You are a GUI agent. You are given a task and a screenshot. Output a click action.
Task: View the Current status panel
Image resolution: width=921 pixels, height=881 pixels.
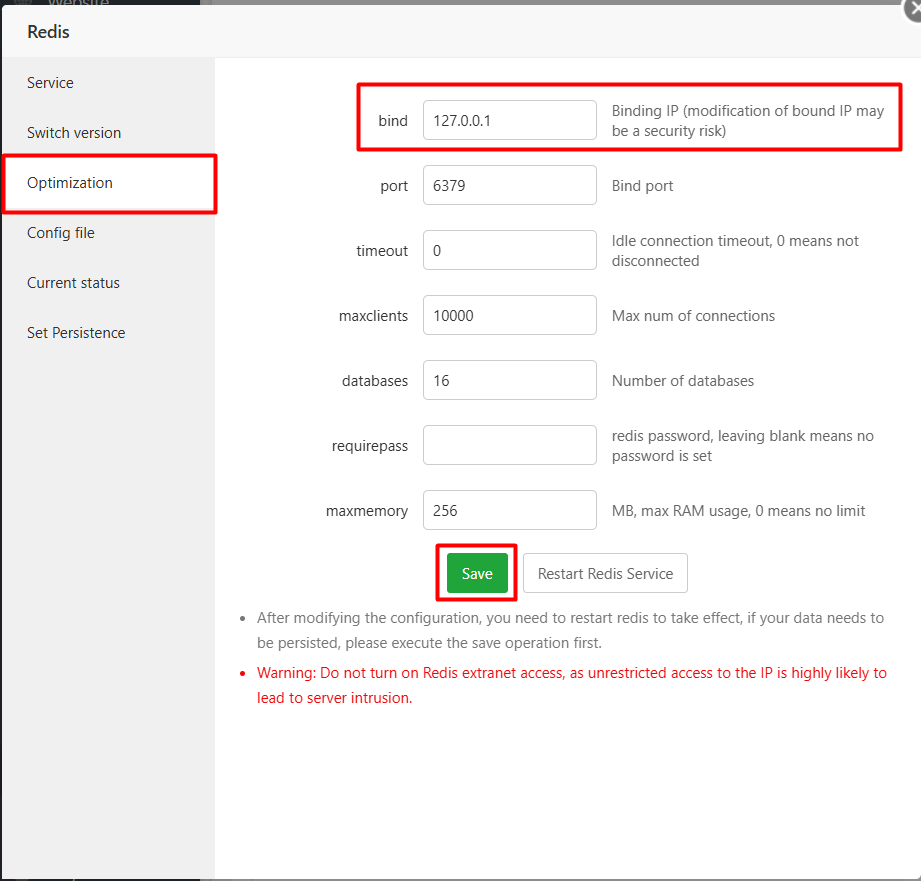click(71, 282)
